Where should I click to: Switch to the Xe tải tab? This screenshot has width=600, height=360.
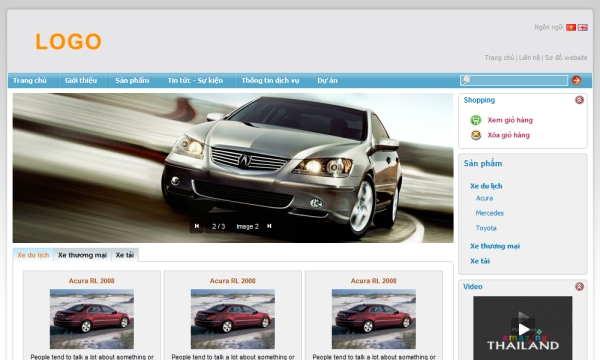pos(125,255)
